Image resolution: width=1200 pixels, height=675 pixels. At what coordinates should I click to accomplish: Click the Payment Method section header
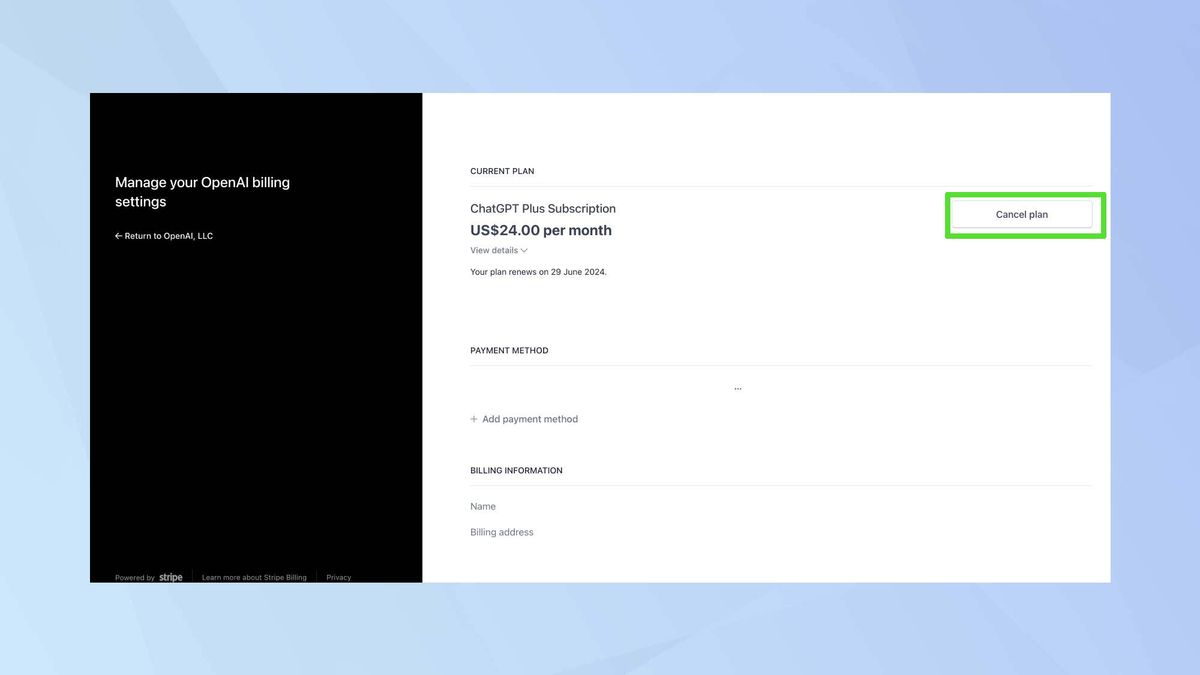pos(509,350)
